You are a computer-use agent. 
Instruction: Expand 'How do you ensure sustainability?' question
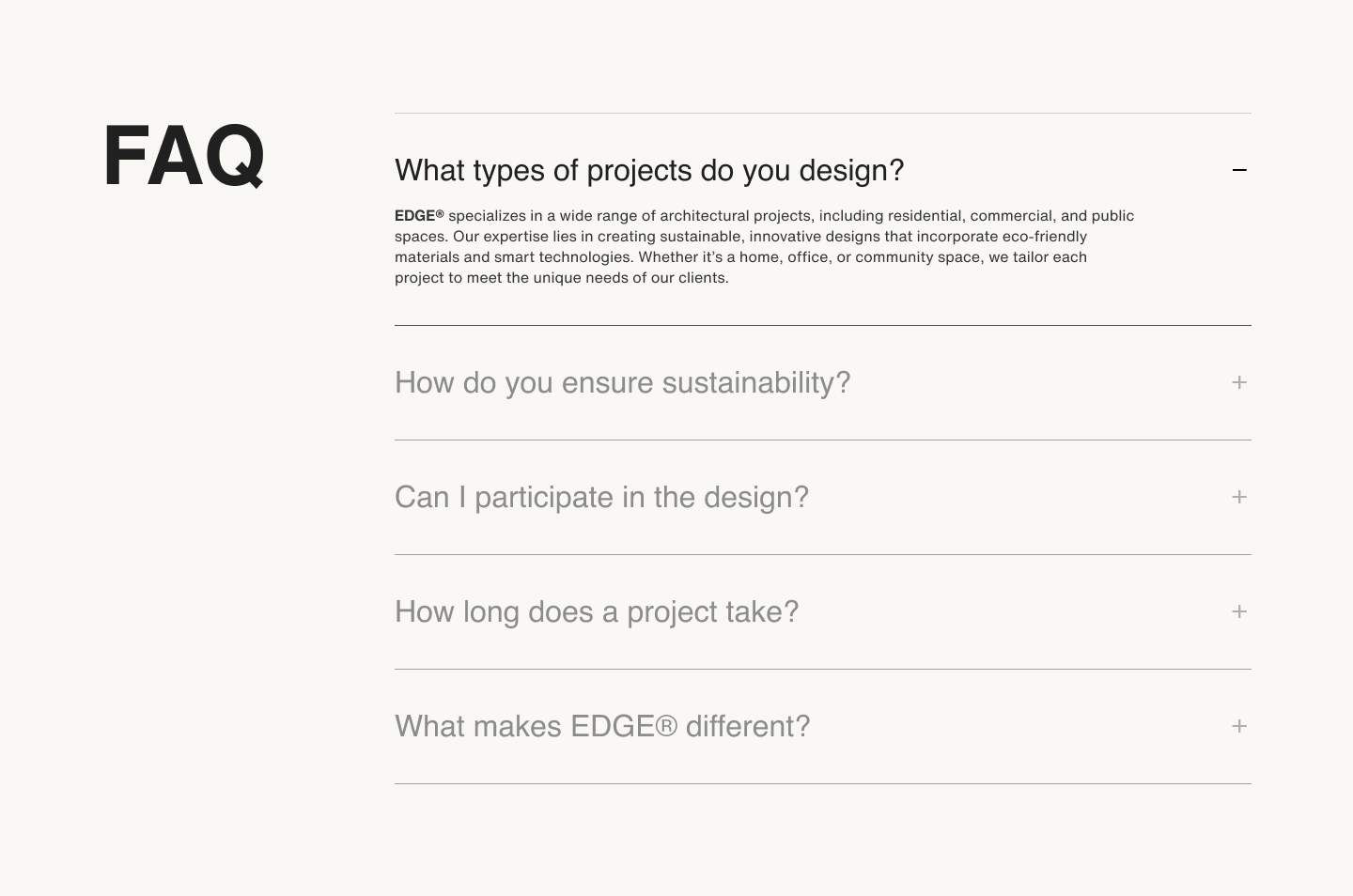(622, 382)
